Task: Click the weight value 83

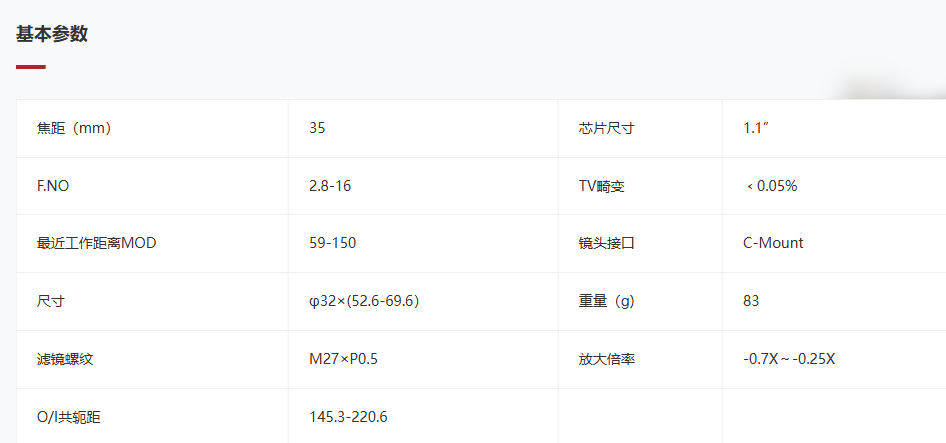Action: tap(751, 301)
